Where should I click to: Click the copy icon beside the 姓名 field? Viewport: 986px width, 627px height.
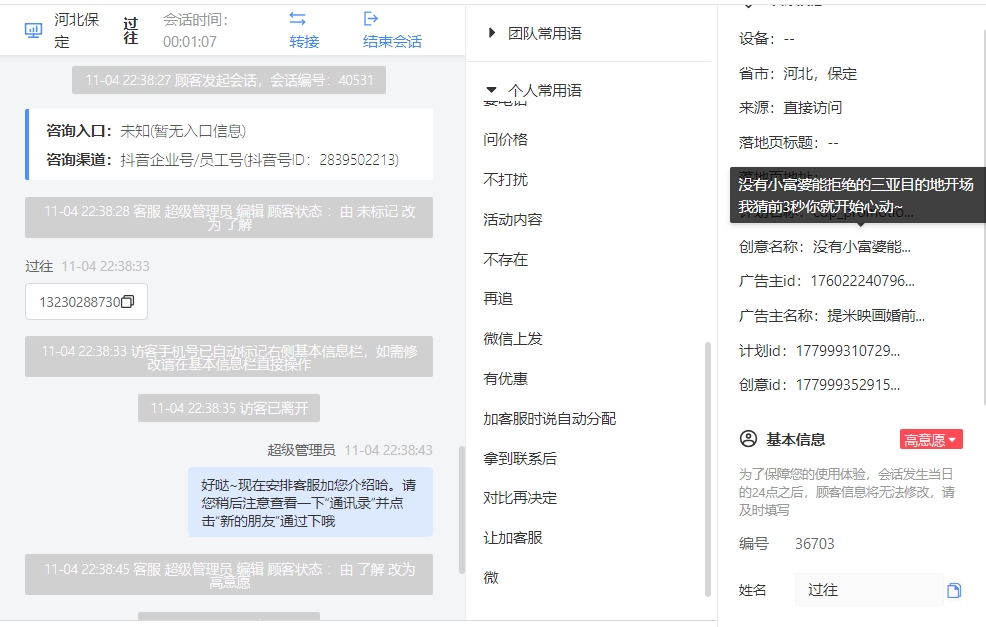[x=954, y=590]
